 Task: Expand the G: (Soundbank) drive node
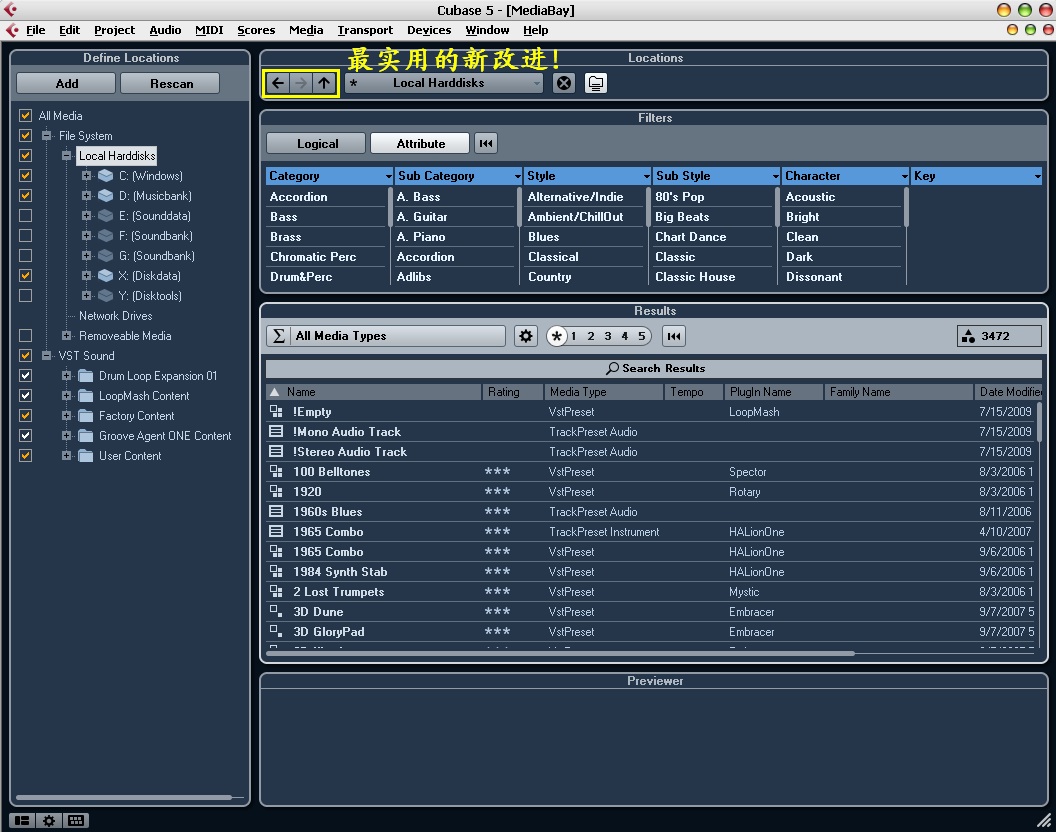(x=86, y=255)
